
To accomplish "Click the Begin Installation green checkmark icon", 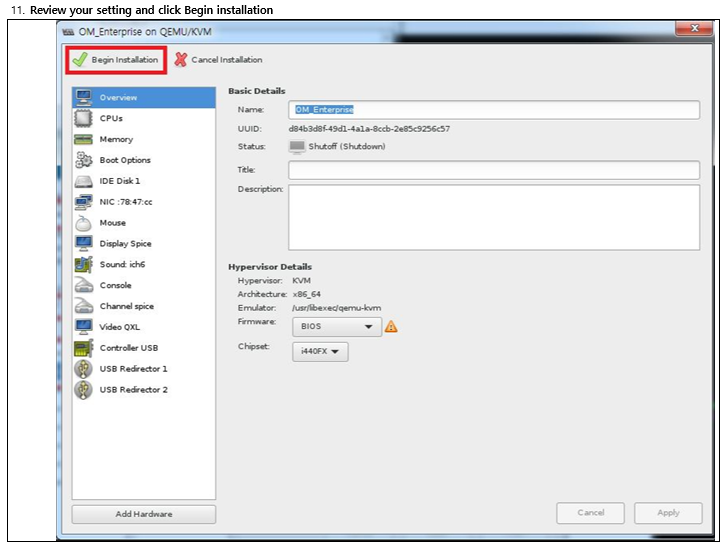I will 80,60.
